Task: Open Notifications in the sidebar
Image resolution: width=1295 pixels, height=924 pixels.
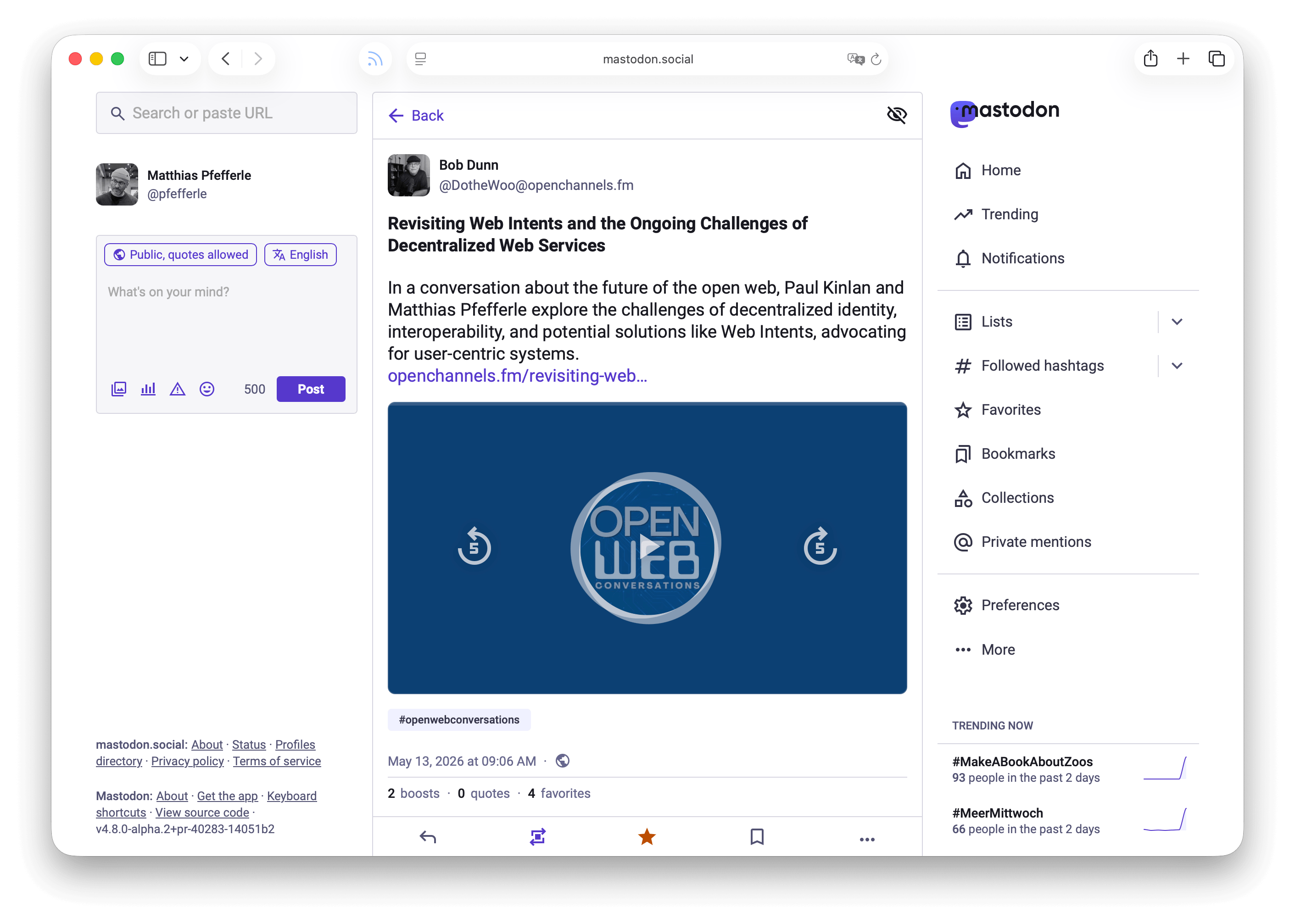Action: coord(1009,258)
